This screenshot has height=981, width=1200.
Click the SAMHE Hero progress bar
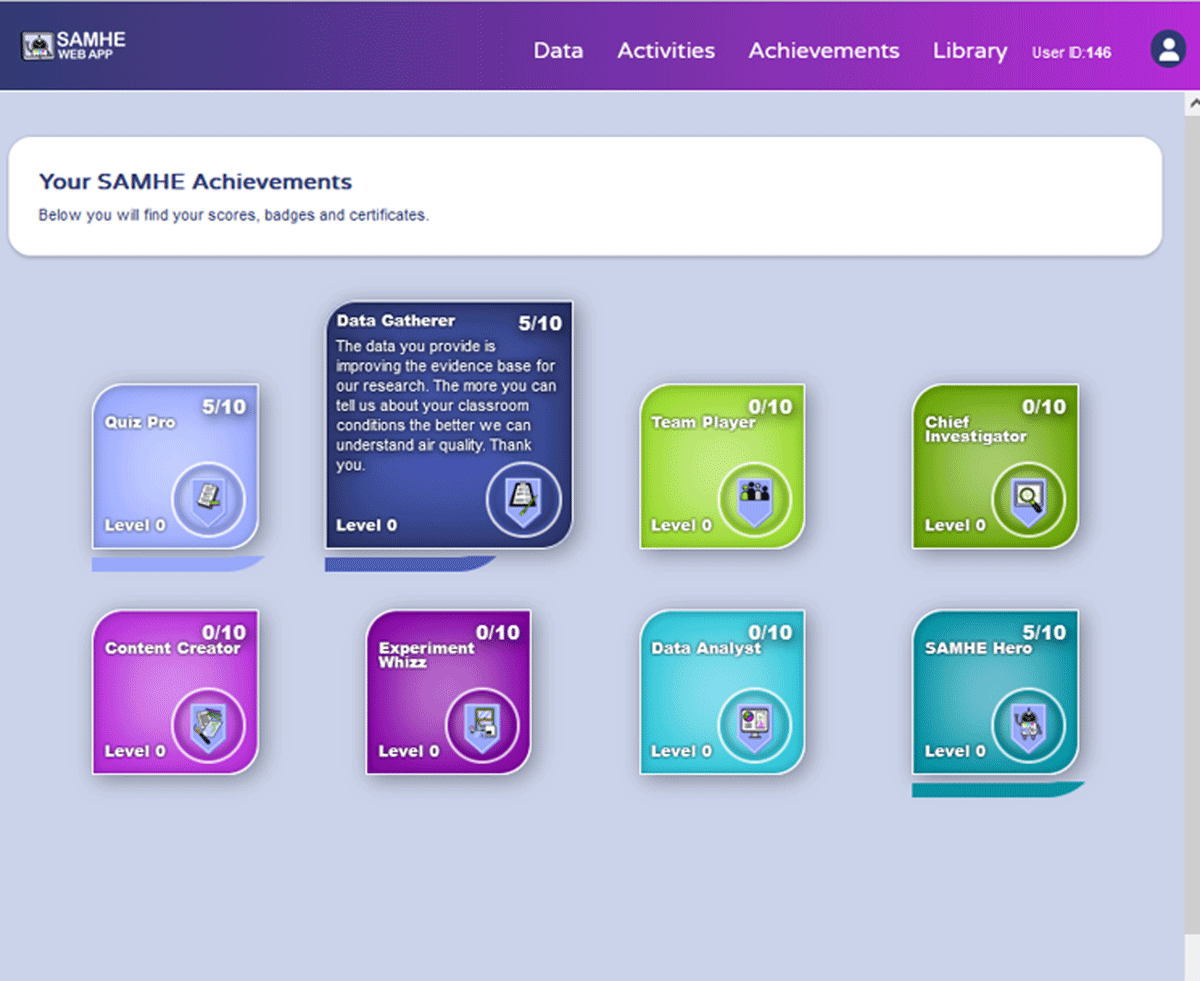[x=998, y=790]
